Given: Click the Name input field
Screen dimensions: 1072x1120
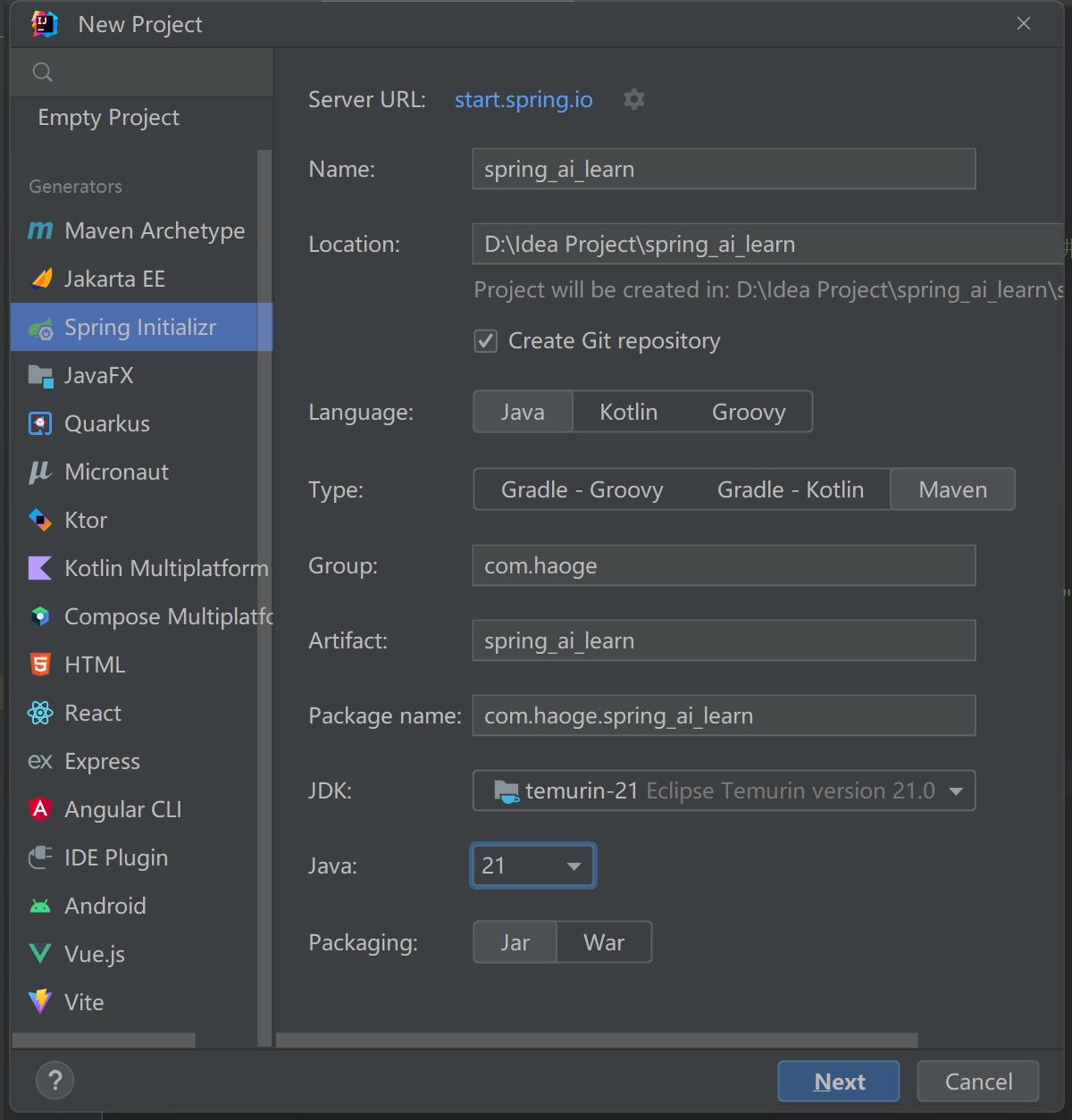Looking at the screenshot, I should [x=724, y=169].
